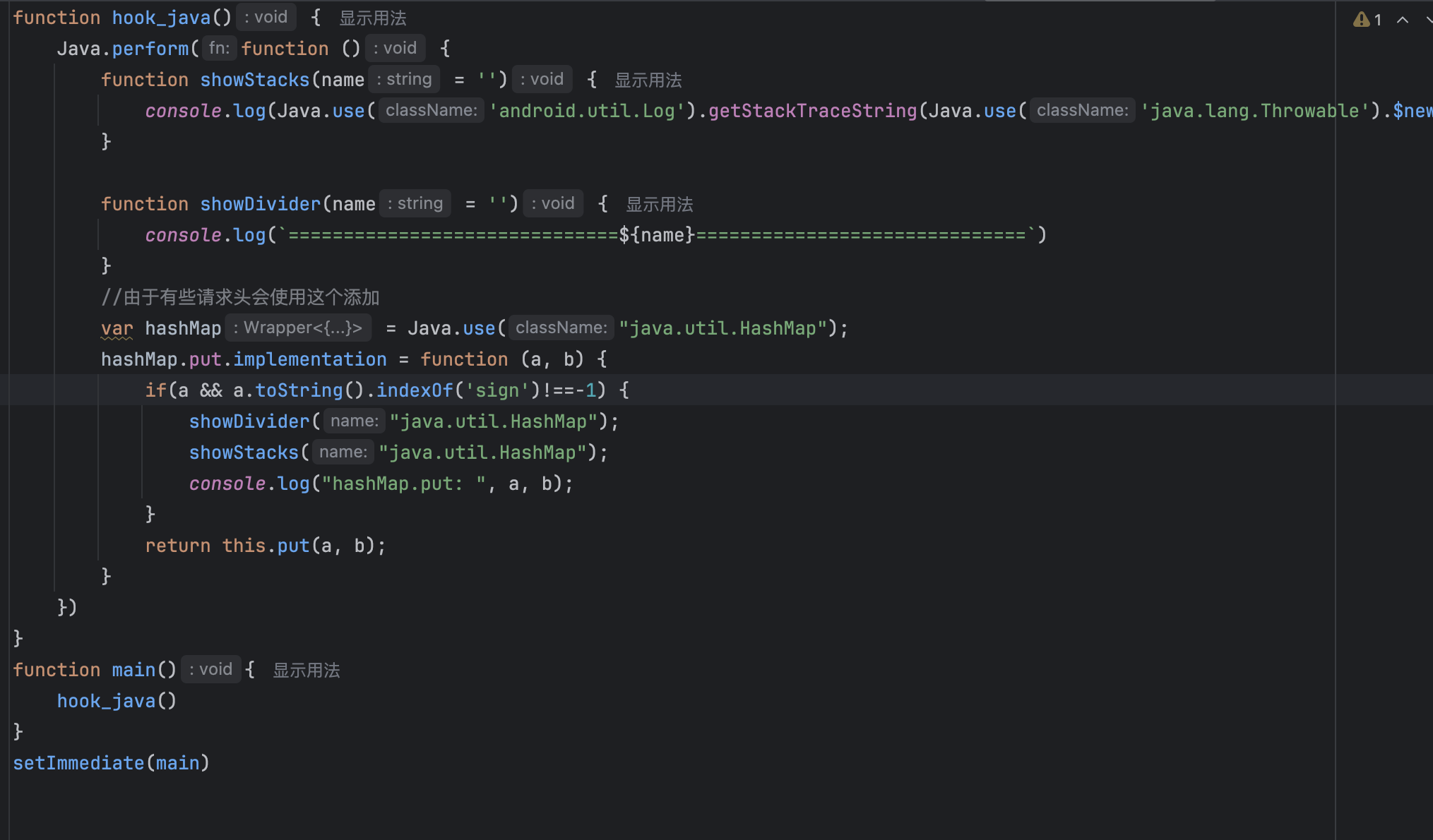The height and width of the screenshot is (840, 1433).
Task: Click the name: hint in showStacks call
Action: pyautogui.click(x=343, y=452)
